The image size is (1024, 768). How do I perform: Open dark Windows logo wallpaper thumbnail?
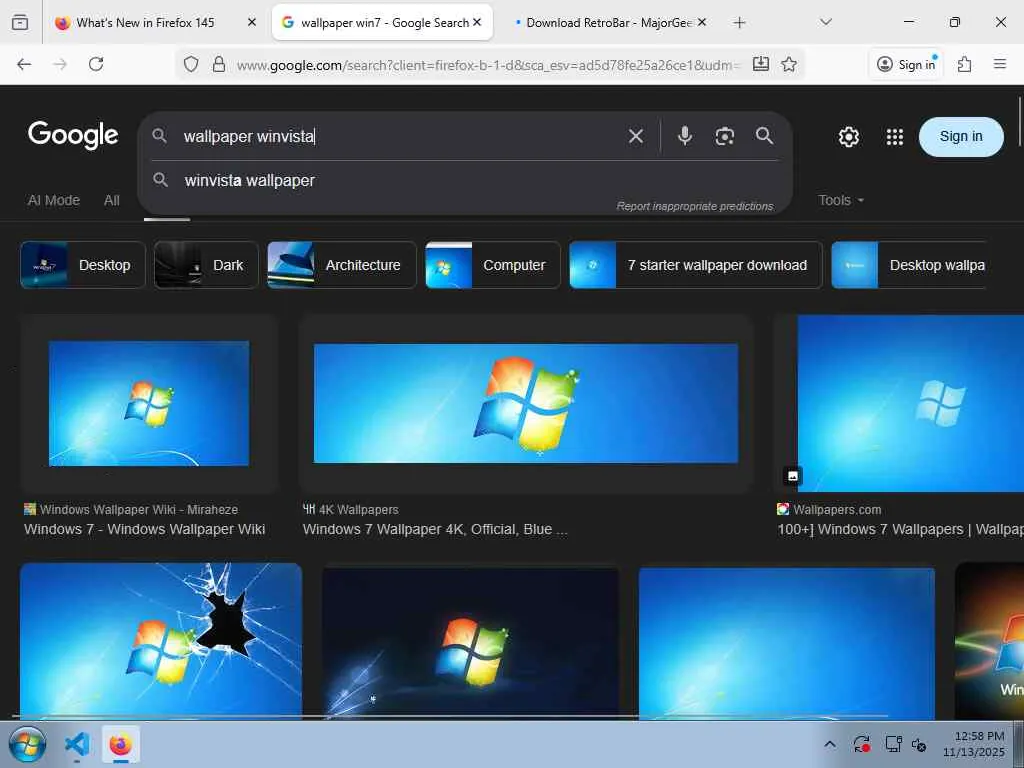pyautogui.click(x=470, y=643)
